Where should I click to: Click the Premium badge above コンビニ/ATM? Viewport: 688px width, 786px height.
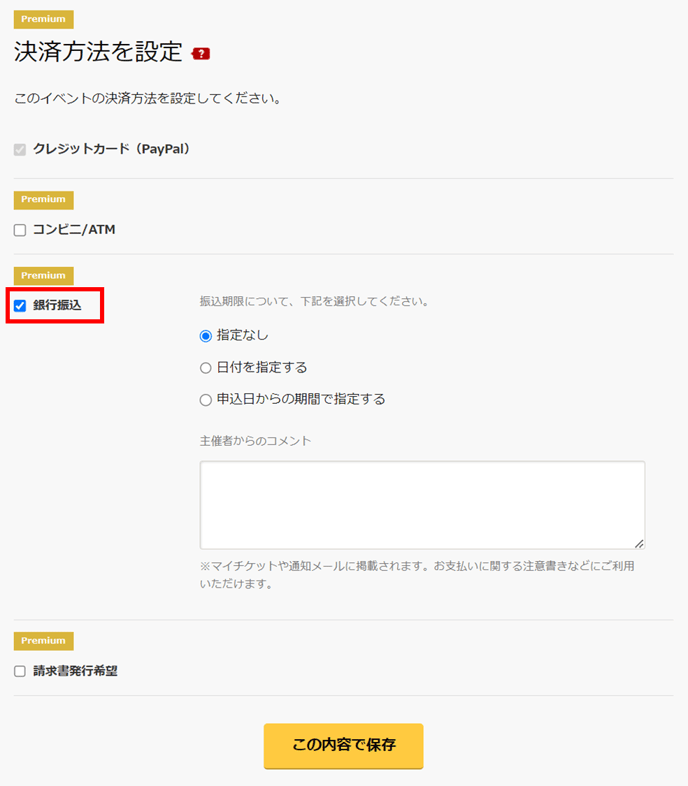44,200
